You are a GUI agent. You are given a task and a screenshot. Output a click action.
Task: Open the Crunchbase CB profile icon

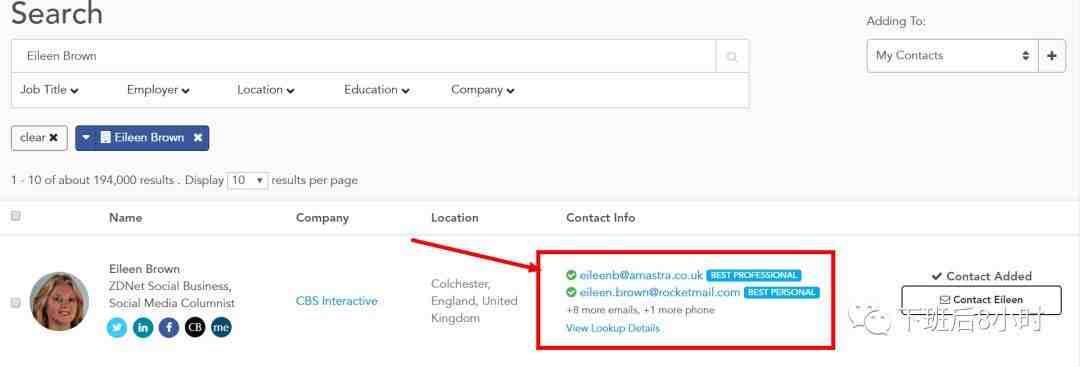pyautogui.click(x=195, y=328)
